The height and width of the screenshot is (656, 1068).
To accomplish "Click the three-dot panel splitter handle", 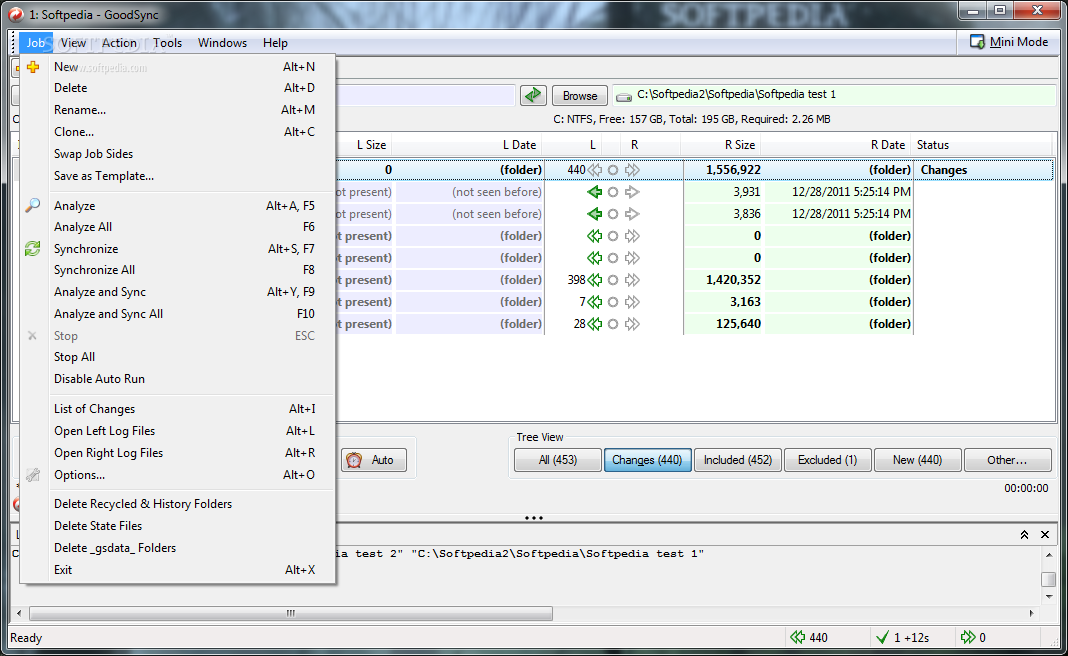I will [534, 518].
